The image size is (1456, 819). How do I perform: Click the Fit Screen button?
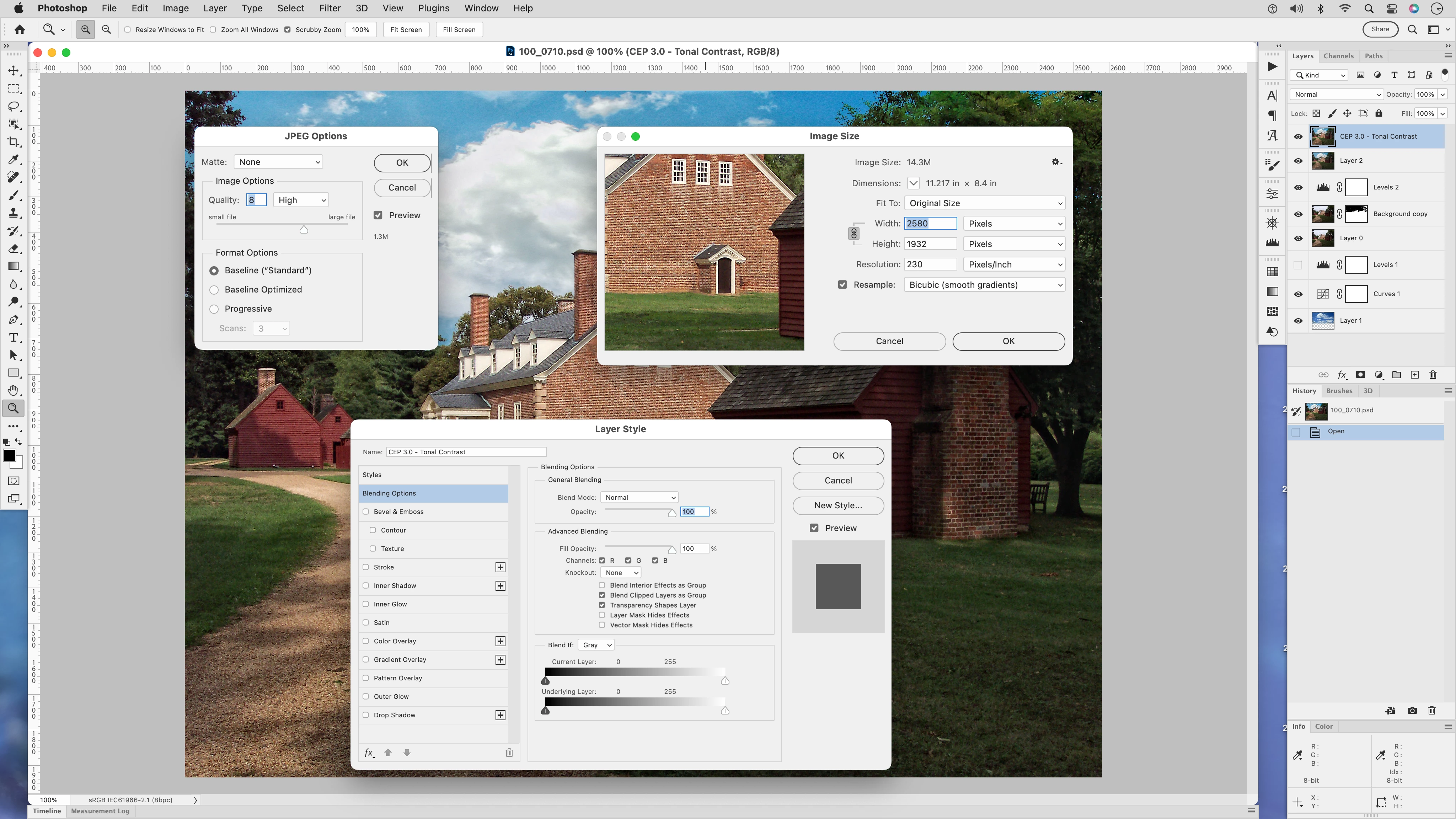click(406, 30)
